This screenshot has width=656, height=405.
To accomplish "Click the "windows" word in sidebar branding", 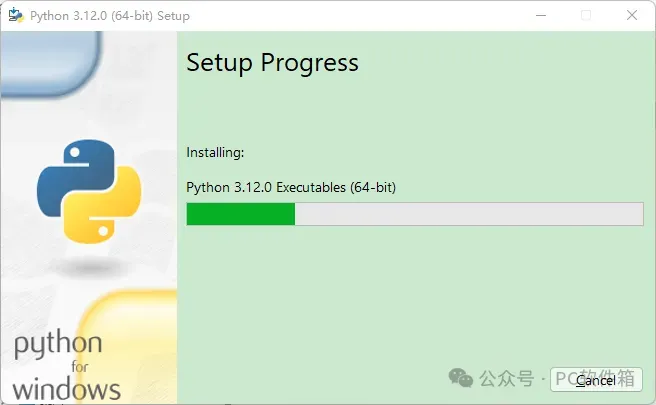I will coord(67,388).
